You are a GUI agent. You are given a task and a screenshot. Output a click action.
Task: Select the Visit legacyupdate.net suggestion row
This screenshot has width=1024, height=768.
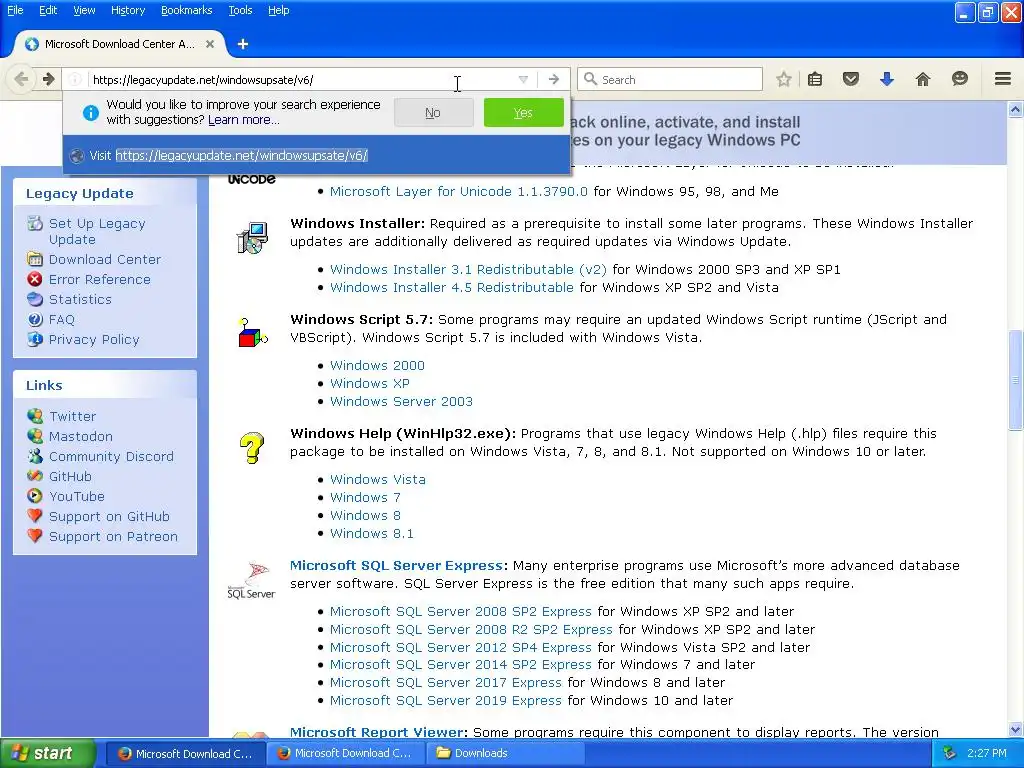(317, 155)
